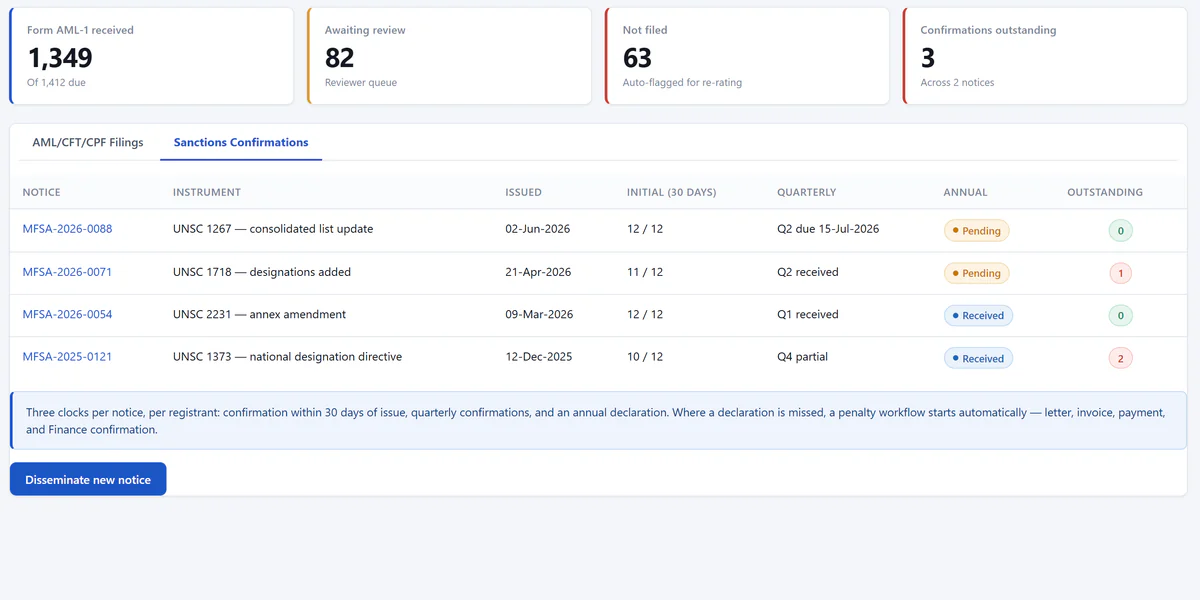Click the Received badge for UNSC 2231
Screen dimensions: 1200x600
point(978,315)
